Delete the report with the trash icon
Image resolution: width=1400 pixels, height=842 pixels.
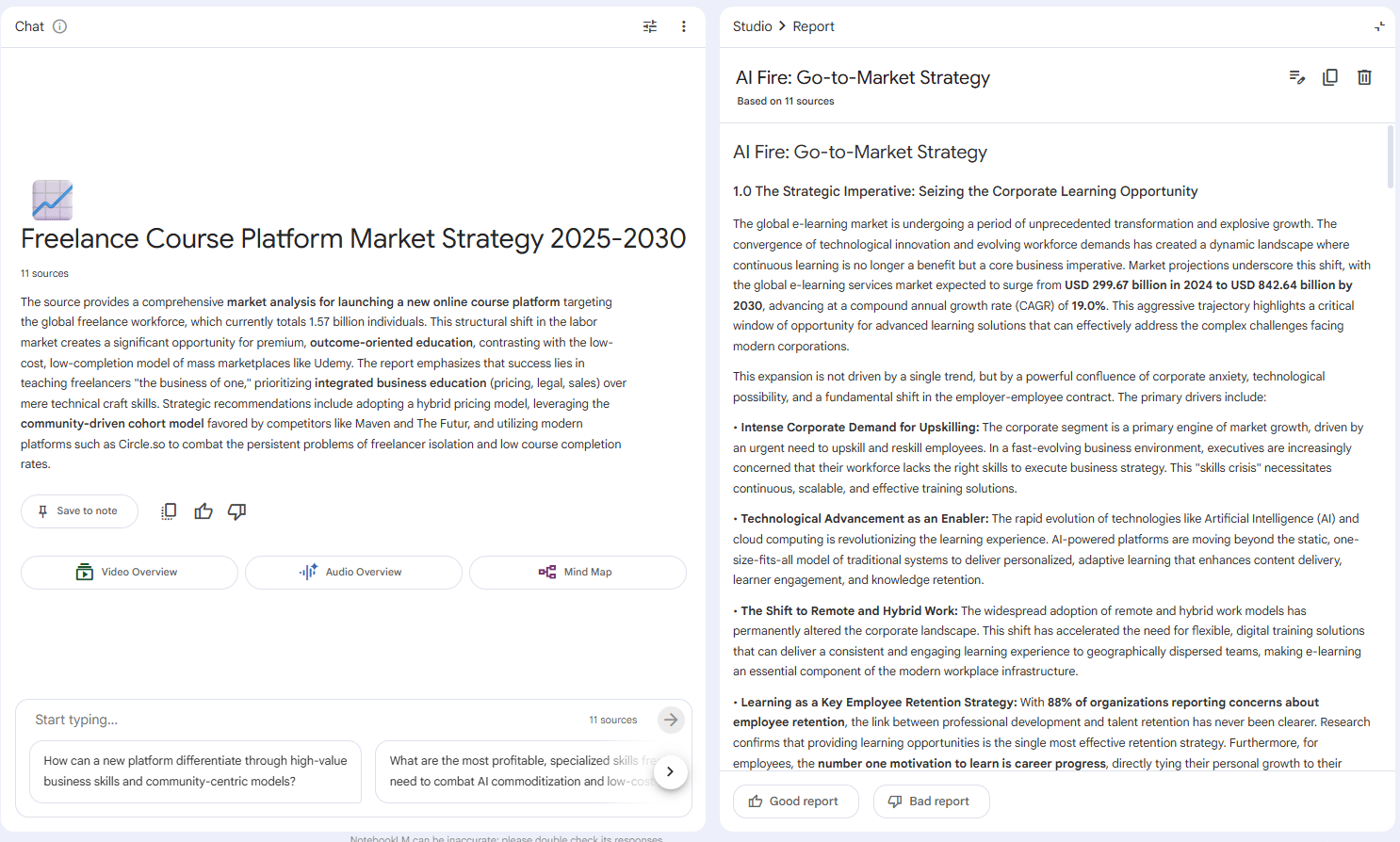click(x=1364, y=77)
